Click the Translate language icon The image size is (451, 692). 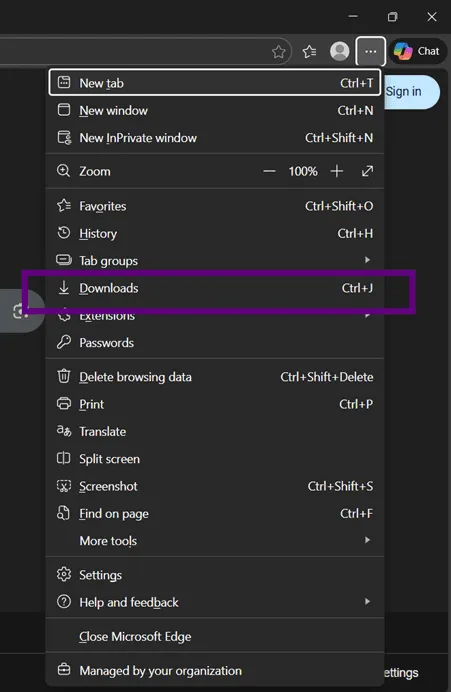(64, 431)
